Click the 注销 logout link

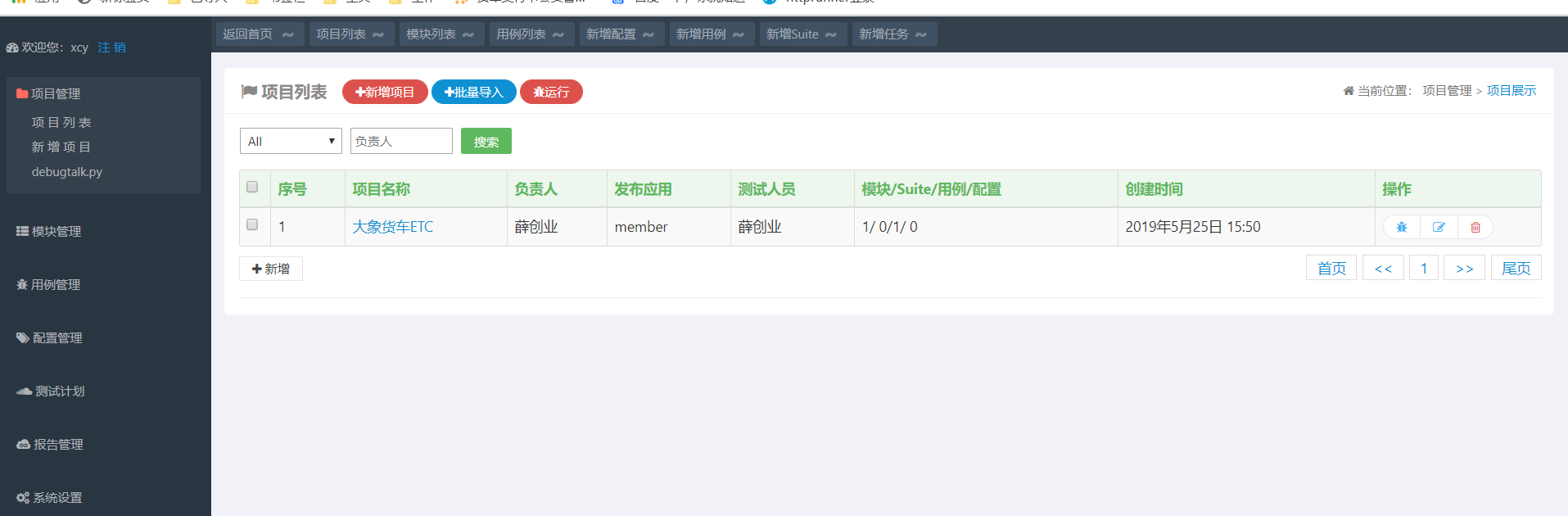coord(112,48)
